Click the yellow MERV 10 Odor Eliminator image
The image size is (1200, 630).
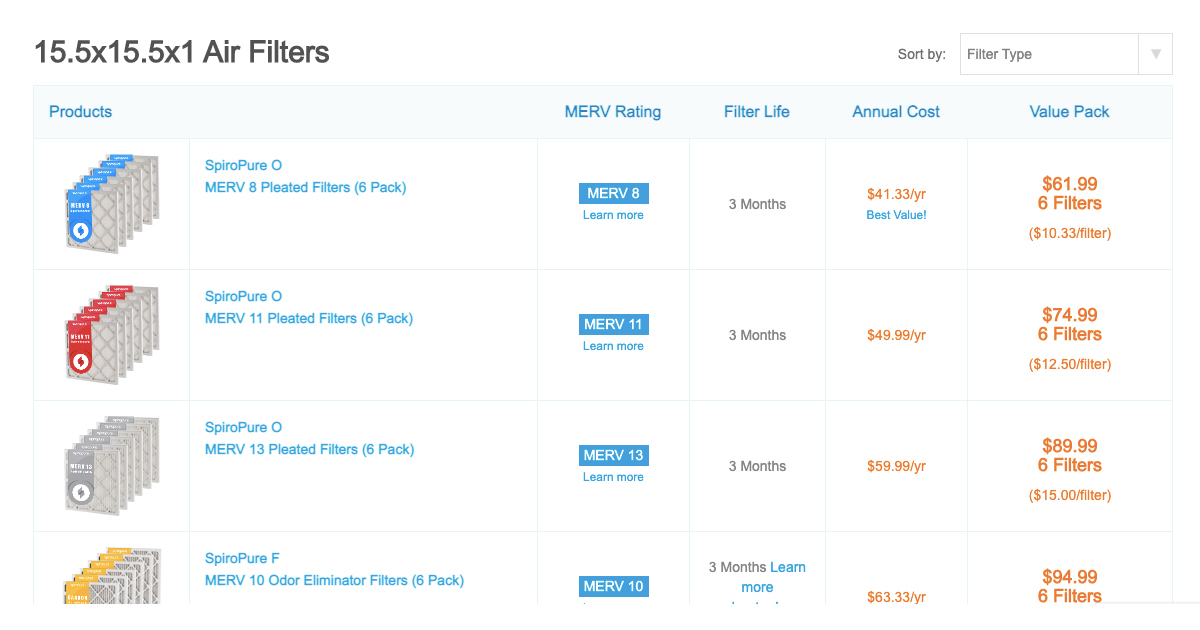click(112, 577)
